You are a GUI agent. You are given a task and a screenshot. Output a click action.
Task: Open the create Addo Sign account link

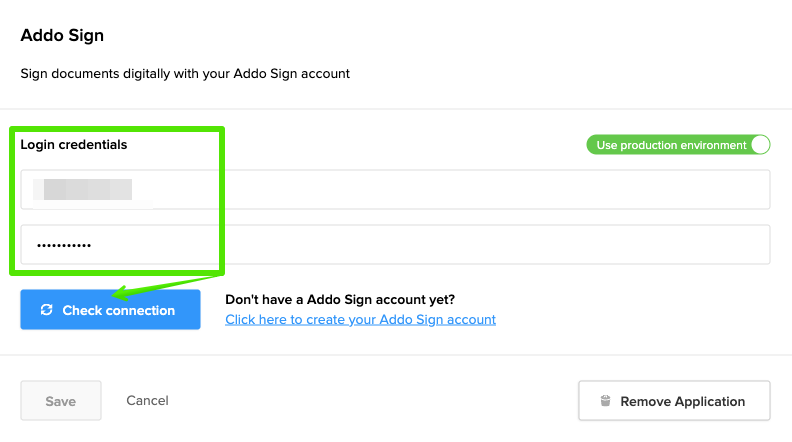pos(360,320)
